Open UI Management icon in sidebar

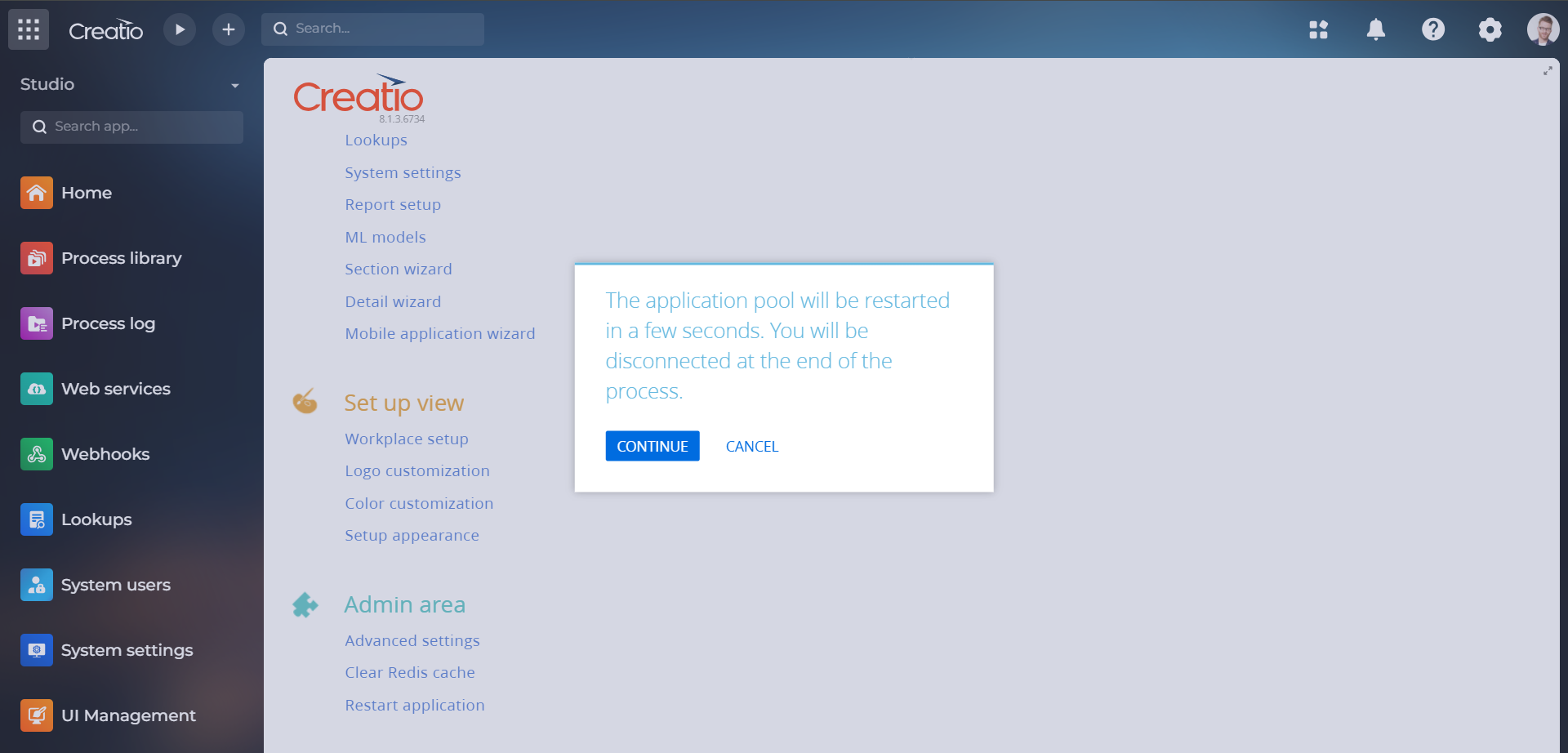point(37,715)
